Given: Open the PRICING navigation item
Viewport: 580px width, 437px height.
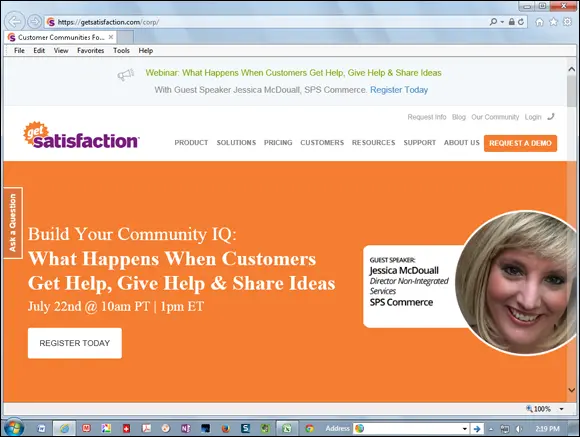Looking at the screenshot, I should click(278, 143).
